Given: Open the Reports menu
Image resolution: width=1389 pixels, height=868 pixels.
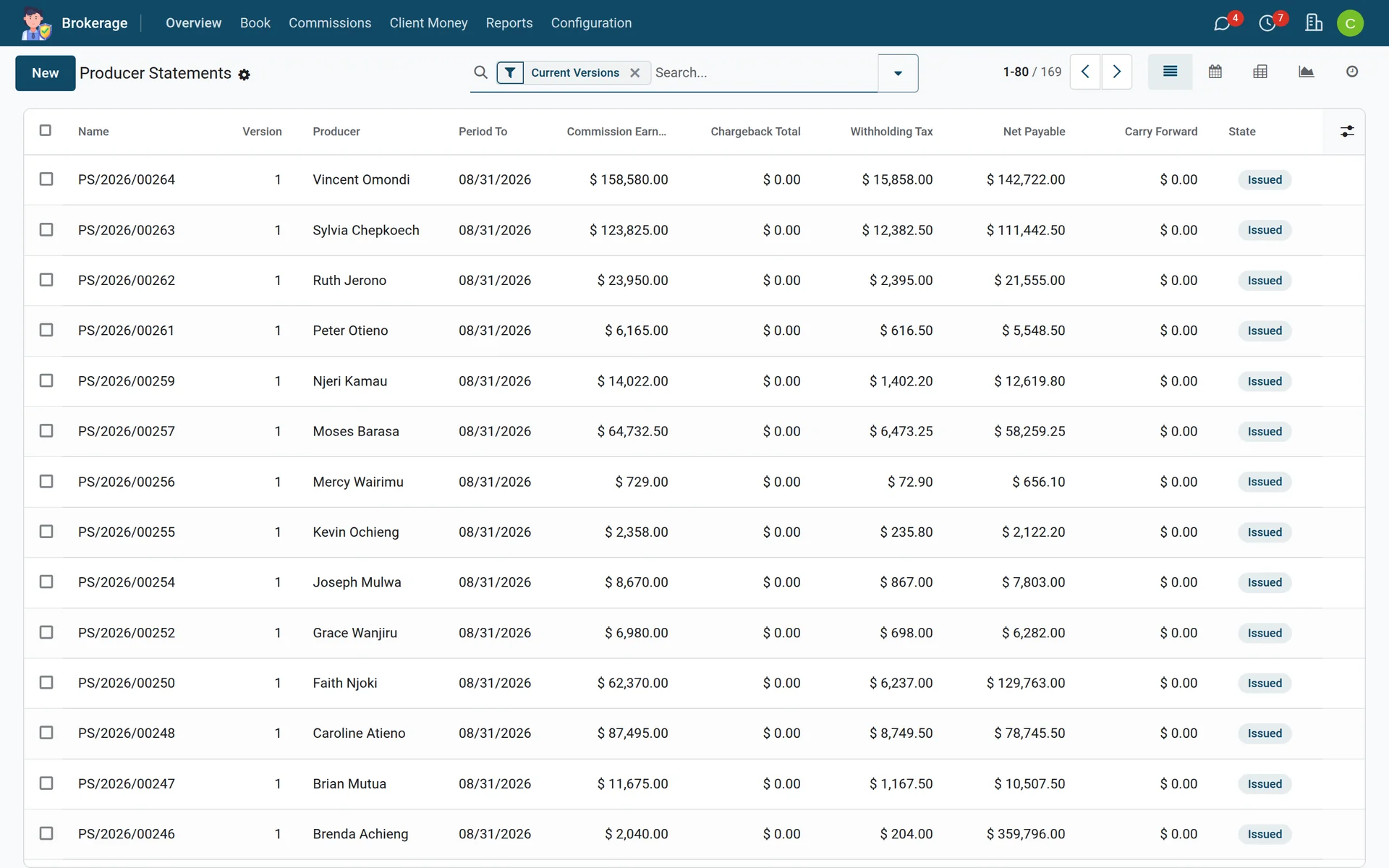Looking at the screenshot, I should click(x=509, y=23).
